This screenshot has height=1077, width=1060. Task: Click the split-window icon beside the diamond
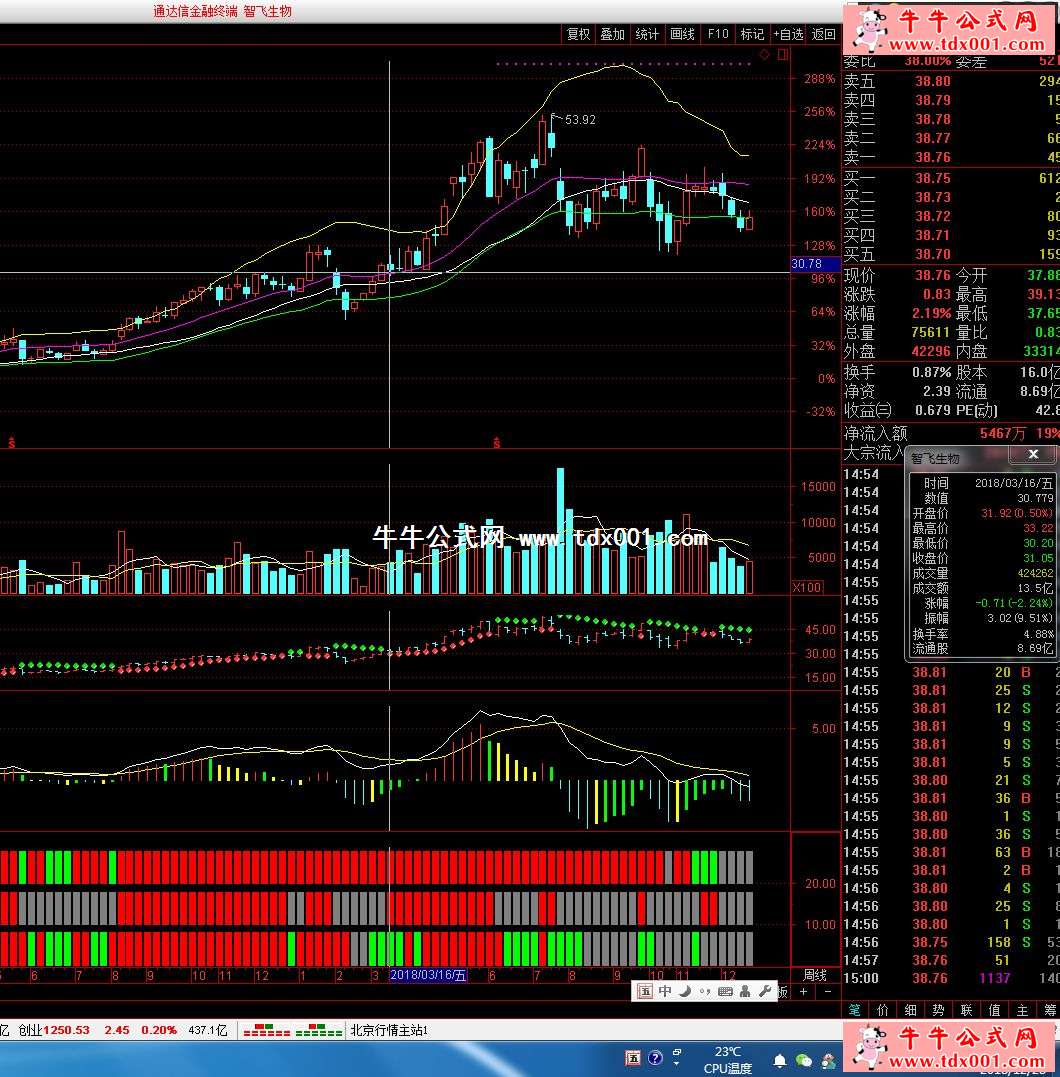[783, 54]
